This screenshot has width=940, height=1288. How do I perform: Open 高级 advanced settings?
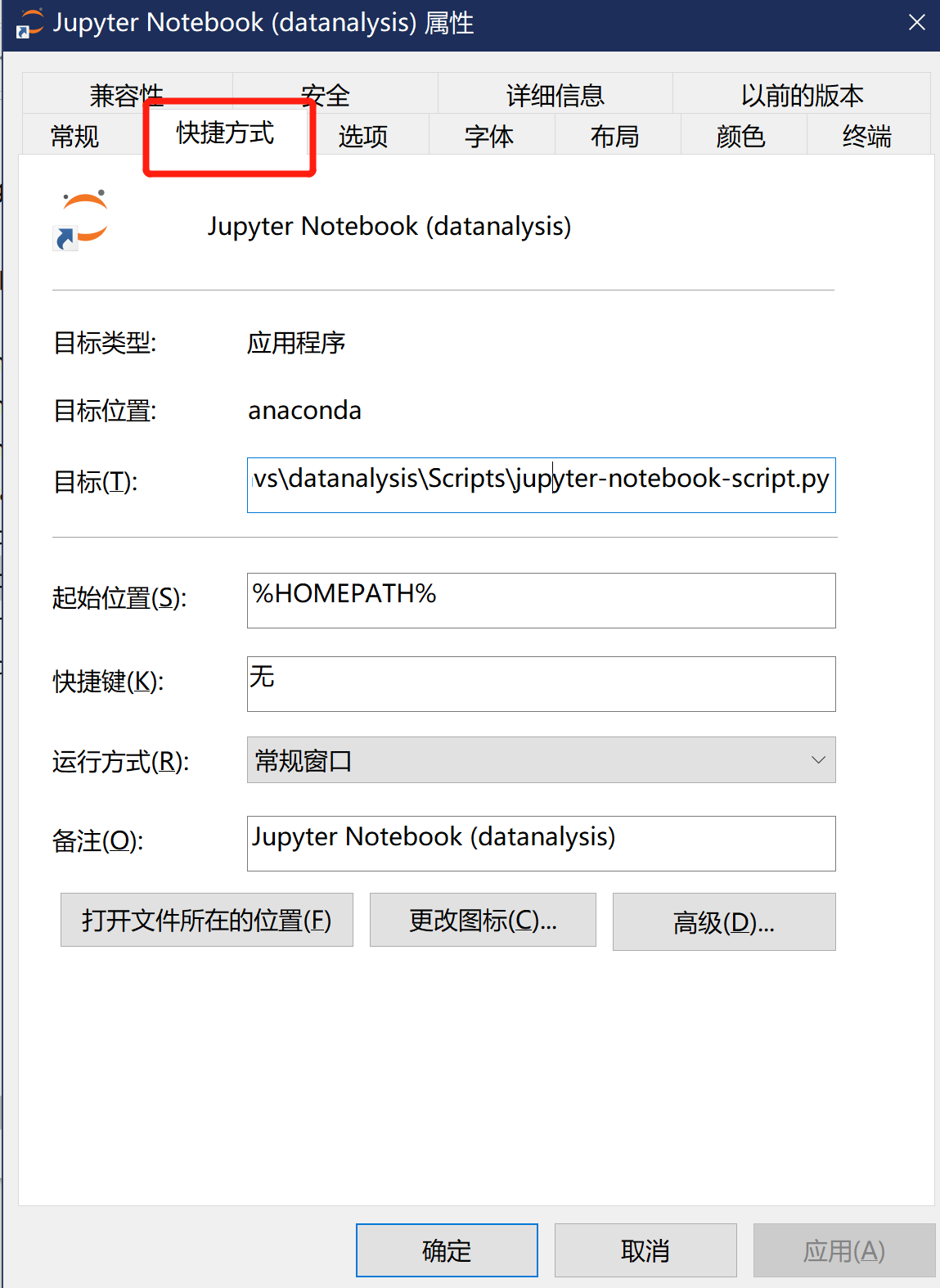click(x=724, y=922)
